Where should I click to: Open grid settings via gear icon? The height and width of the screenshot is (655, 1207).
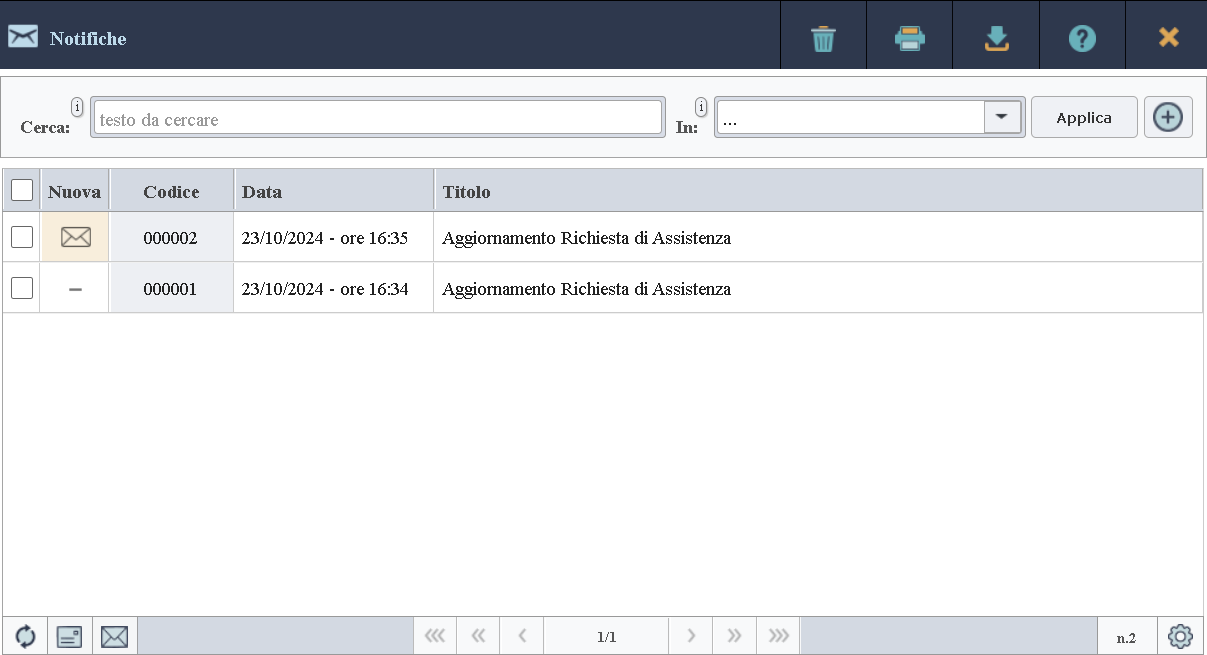tap(1181, 635)
